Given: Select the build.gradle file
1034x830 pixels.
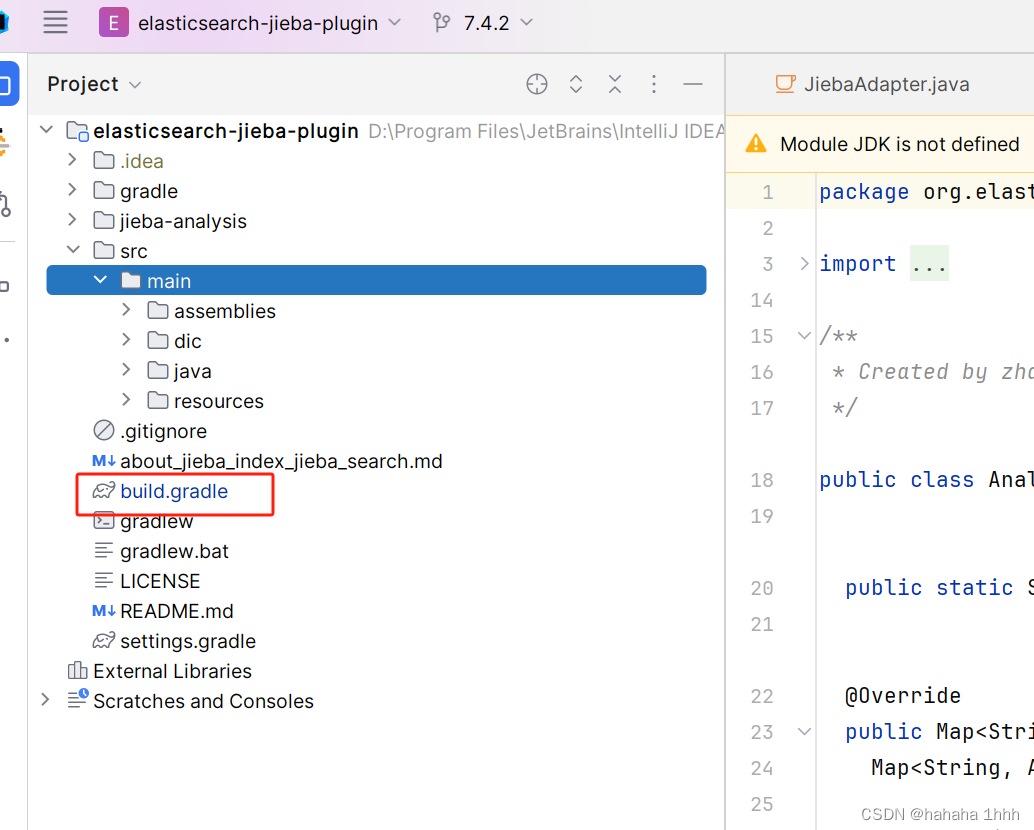Looking at the screenshot, I should click(174, 491).
